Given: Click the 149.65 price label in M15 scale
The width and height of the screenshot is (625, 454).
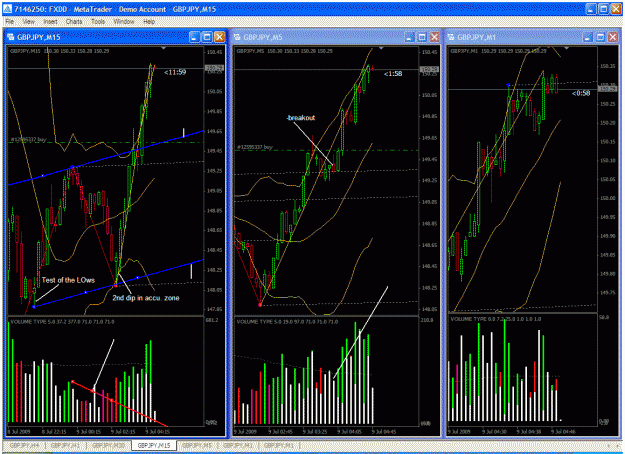Looking at the screenshot, I should coord(214,131).
